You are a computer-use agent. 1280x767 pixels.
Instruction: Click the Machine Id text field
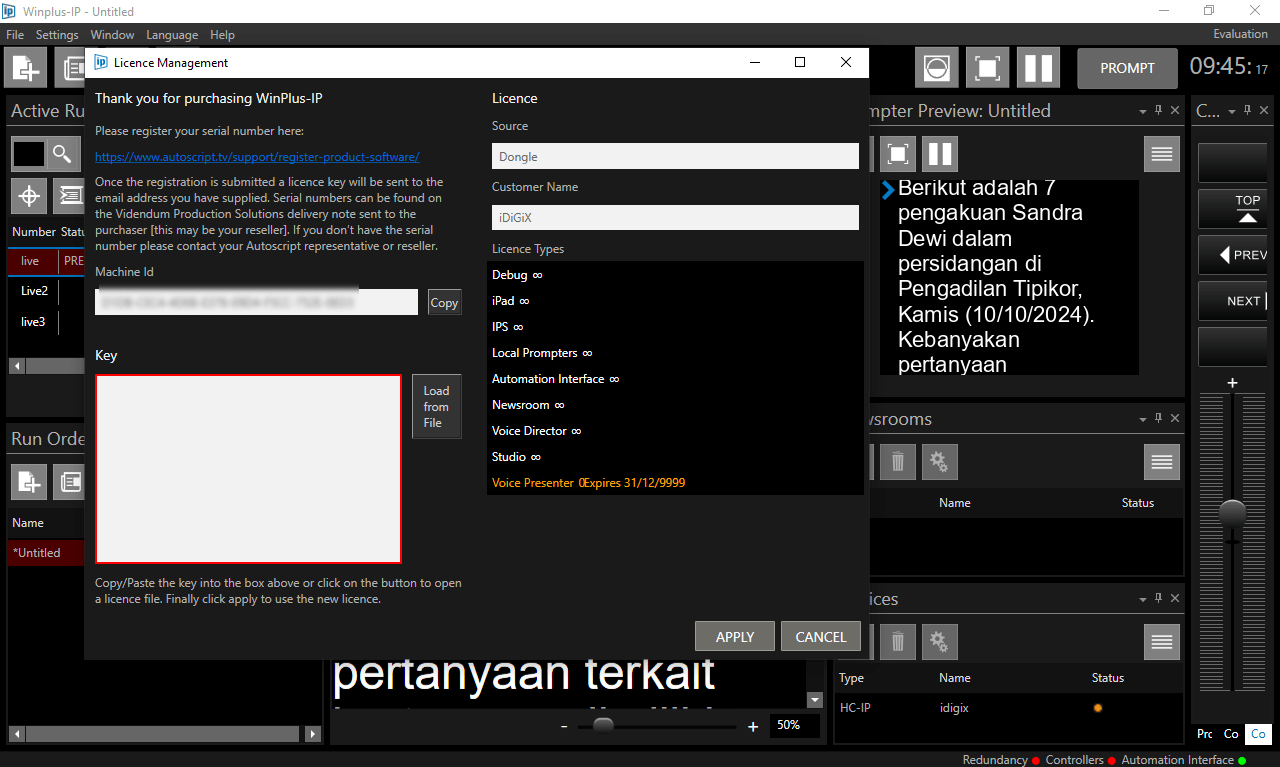coord(256,302)
